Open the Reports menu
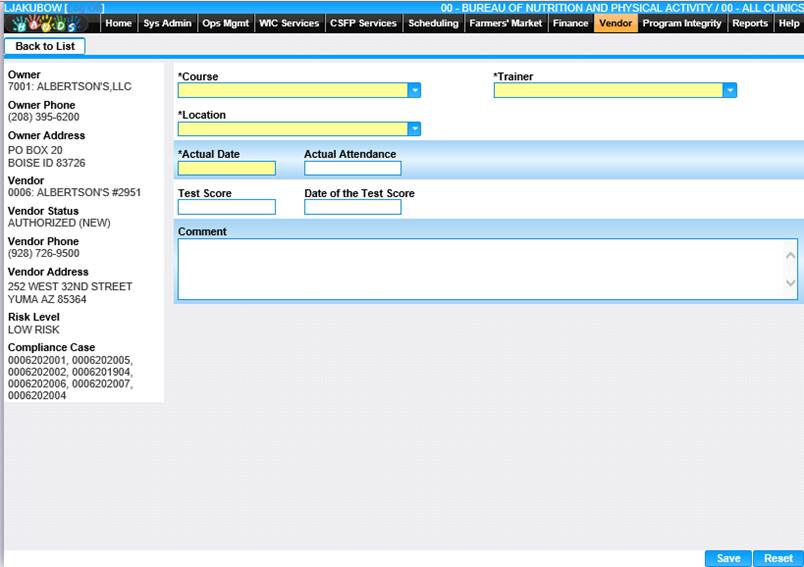Image resolution: width=804 pixels, height=567 pixels. click(x=750, y=23)
